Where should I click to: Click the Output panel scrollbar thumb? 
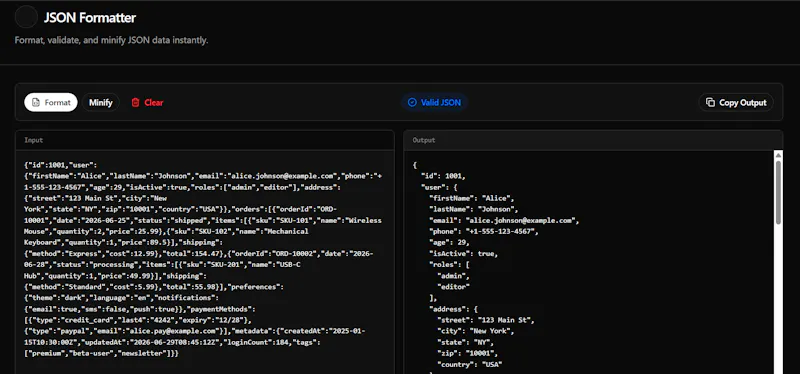pyautogui.click(x=778, y=192)
